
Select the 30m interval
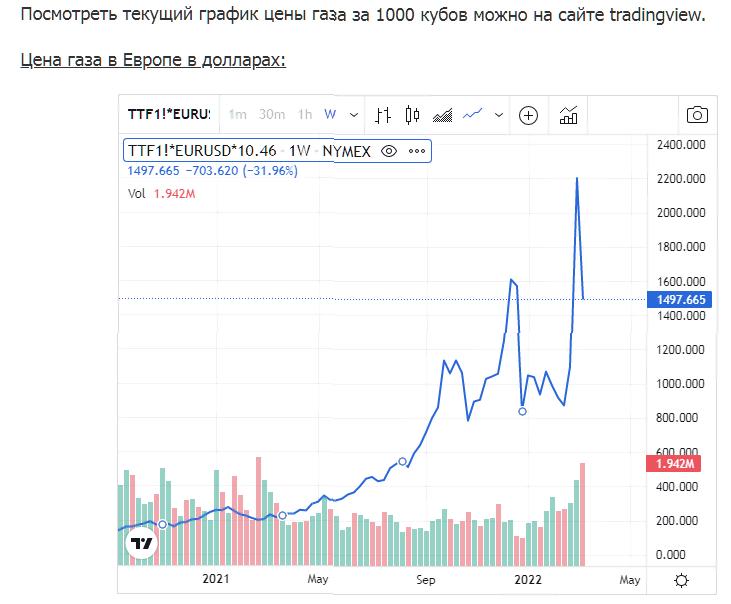coord(272,114)
